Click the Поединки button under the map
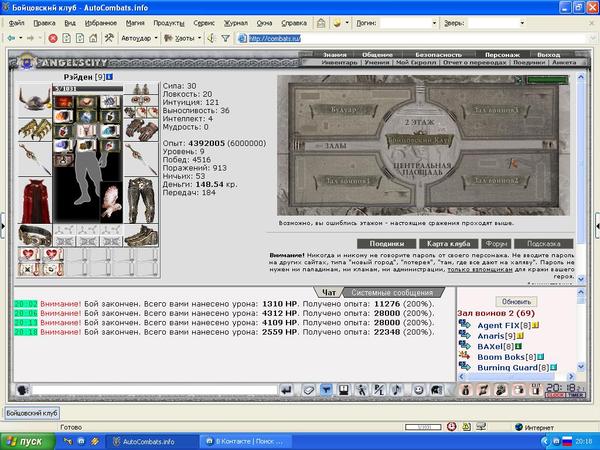The image size is (600, 450). (386, 244)
